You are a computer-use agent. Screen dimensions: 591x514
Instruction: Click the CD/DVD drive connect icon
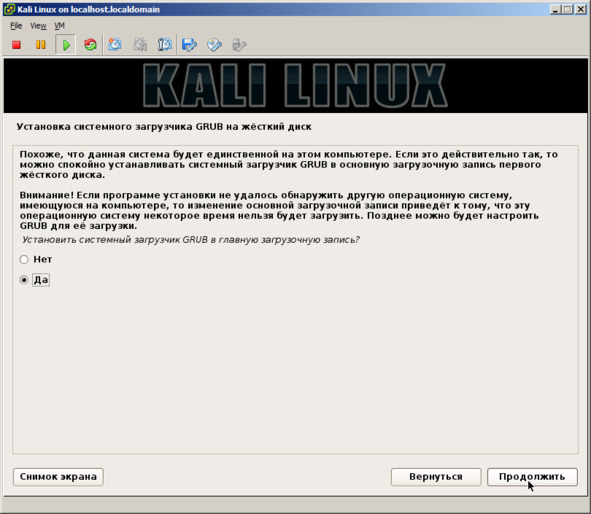click(214, 44)
